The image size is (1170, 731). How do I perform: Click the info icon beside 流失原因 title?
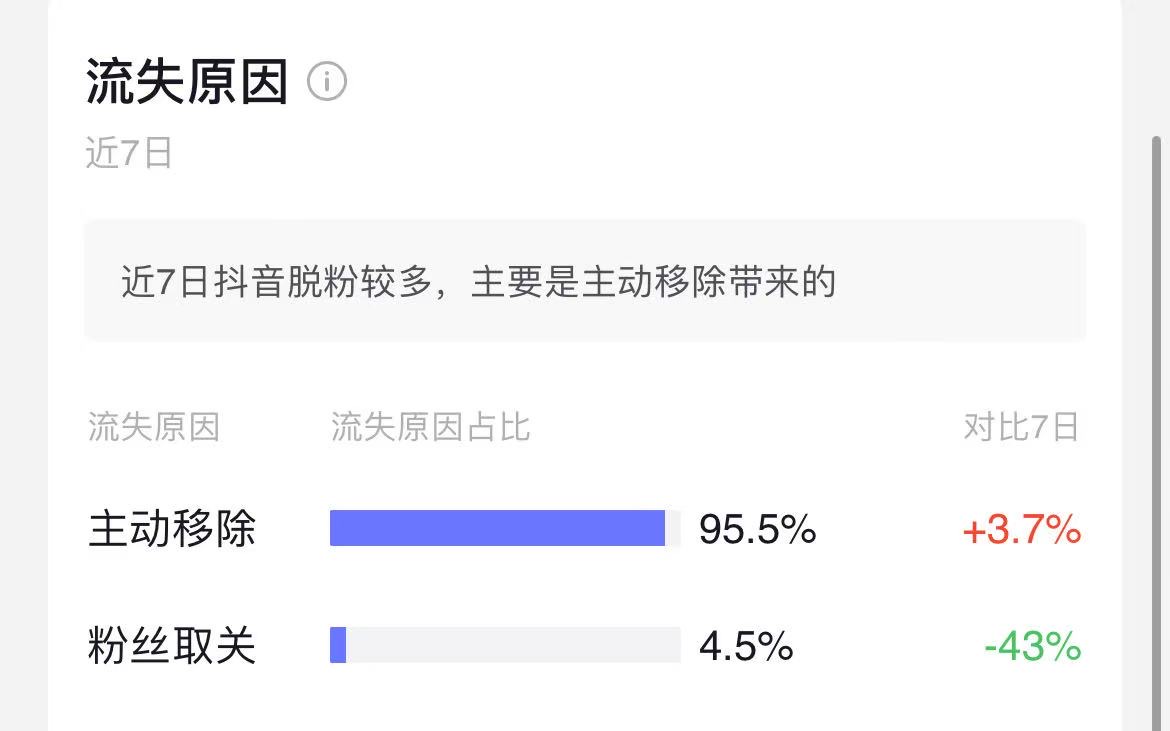(327, 81)
